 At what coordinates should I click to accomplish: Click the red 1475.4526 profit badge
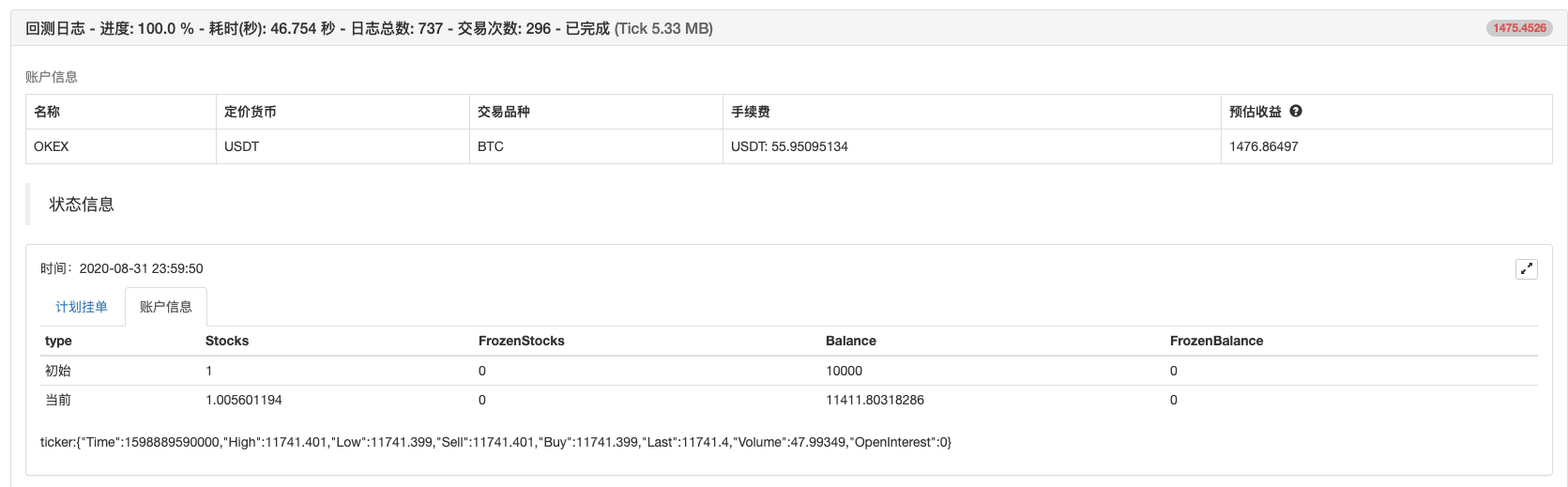tap(1519, 28)
